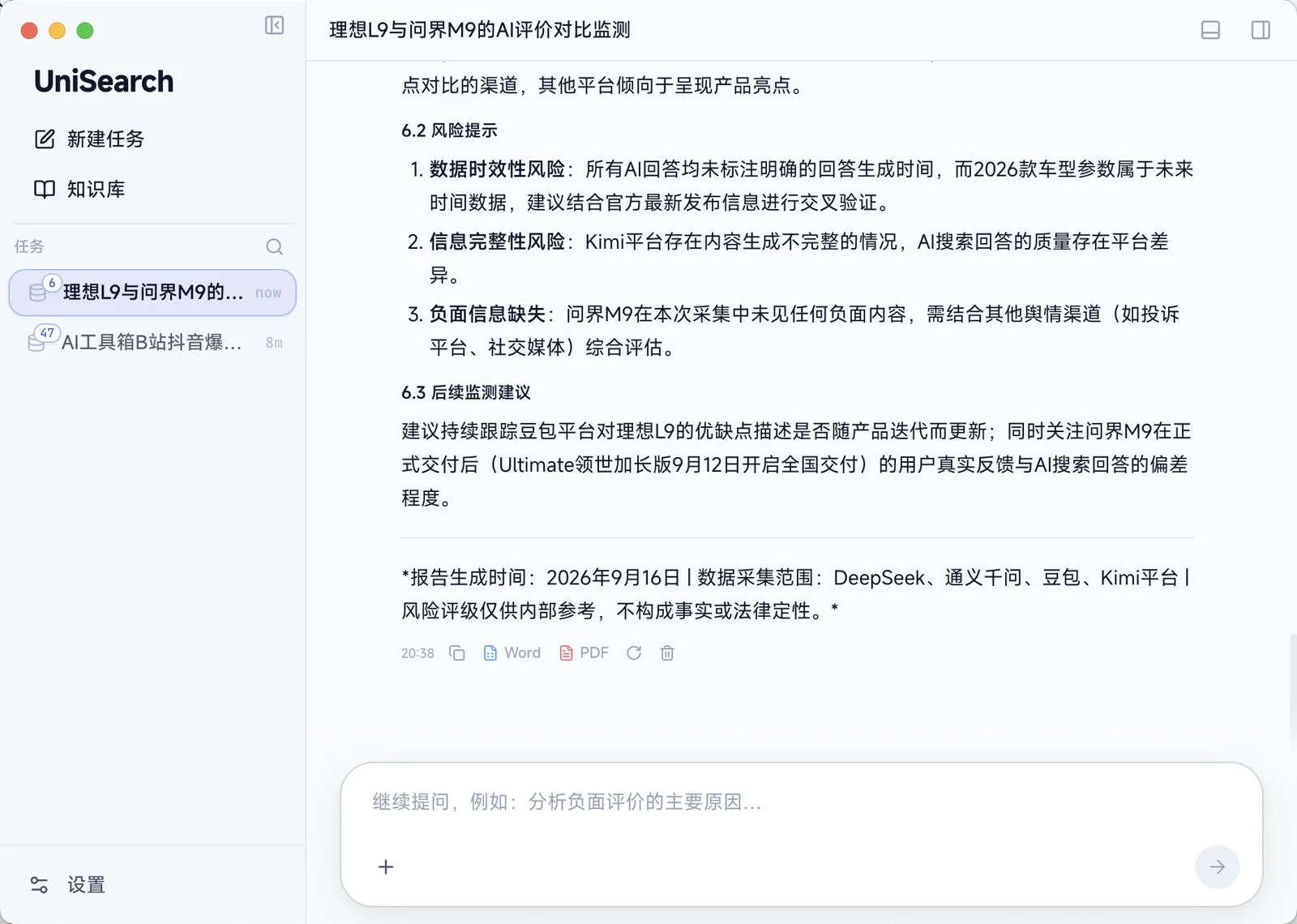Screen dimensions: 1297x924
Task: Send the message with arrow button
Action: [1217, 867]
